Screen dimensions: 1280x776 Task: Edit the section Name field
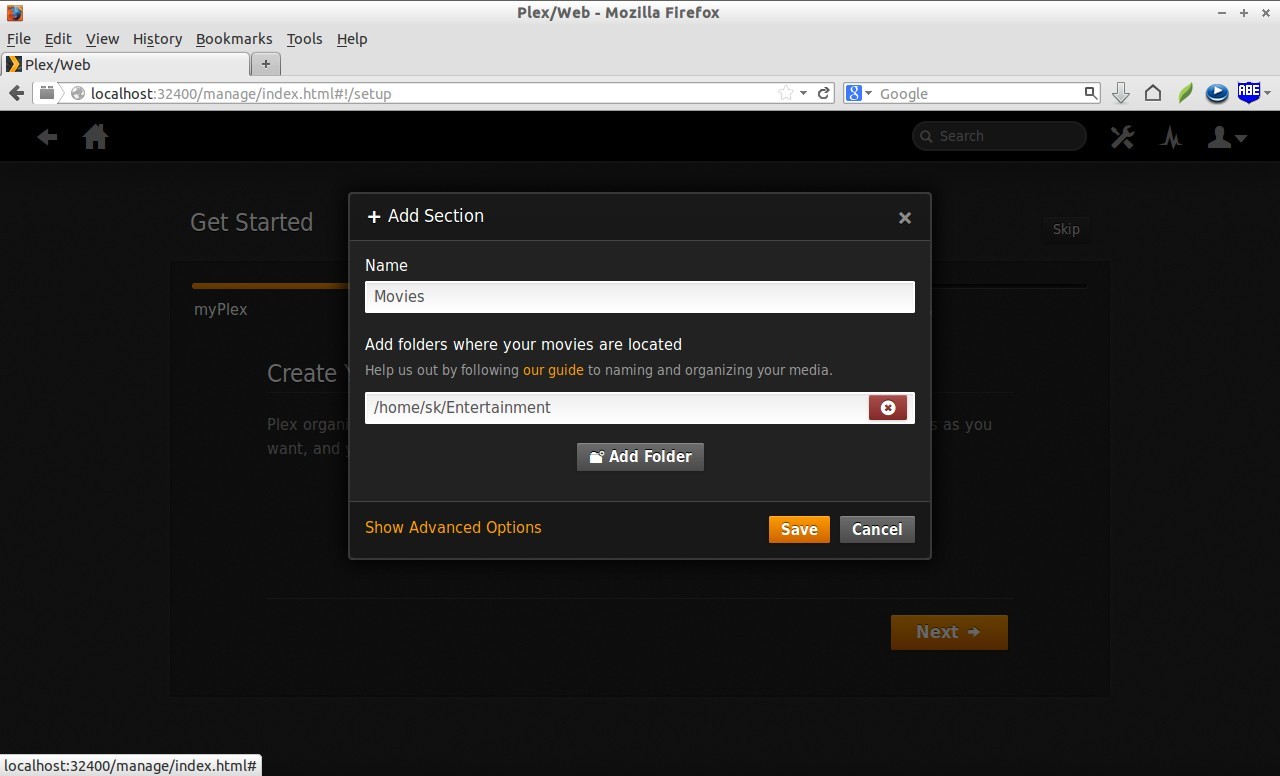coord(640,296)
